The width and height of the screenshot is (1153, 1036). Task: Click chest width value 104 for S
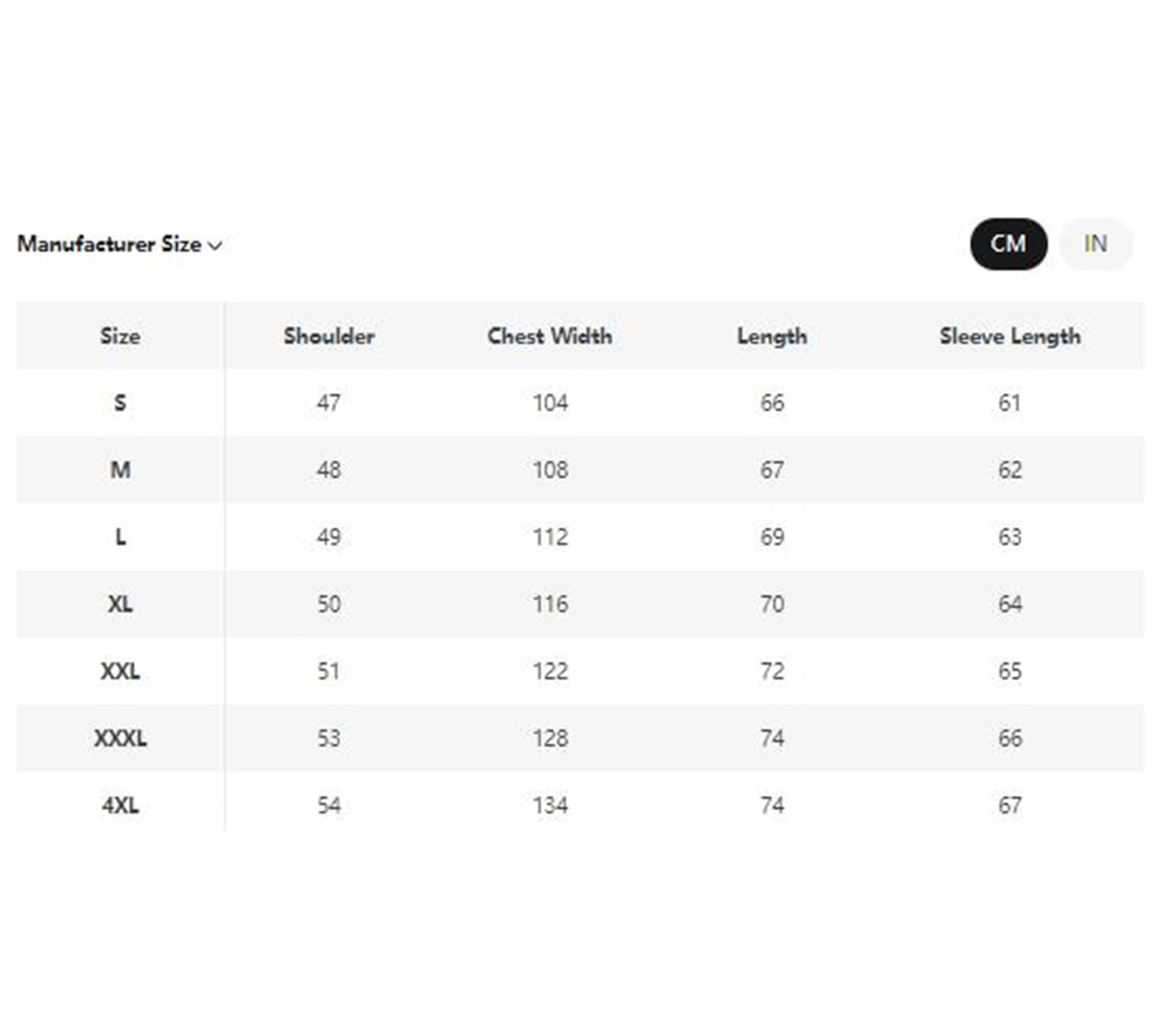(550, 403)
